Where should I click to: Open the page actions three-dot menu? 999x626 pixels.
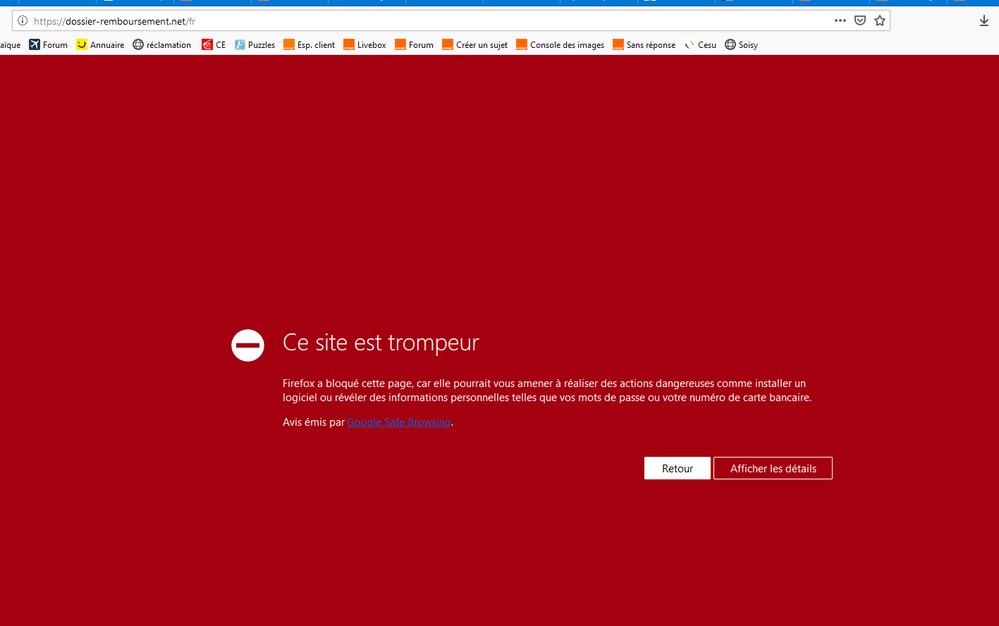(840, 20)
